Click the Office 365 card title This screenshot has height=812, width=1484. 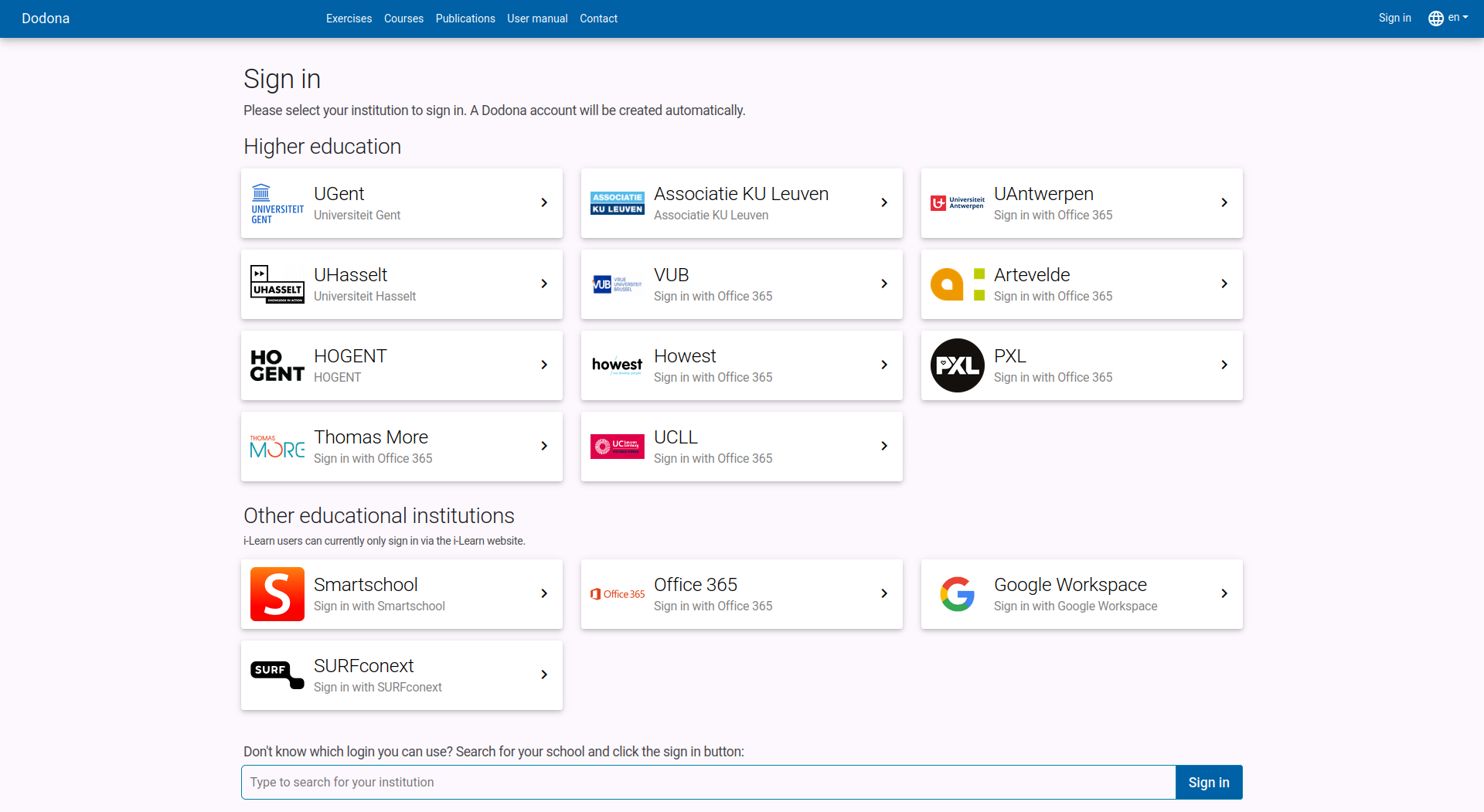click(x=696, y=585)
